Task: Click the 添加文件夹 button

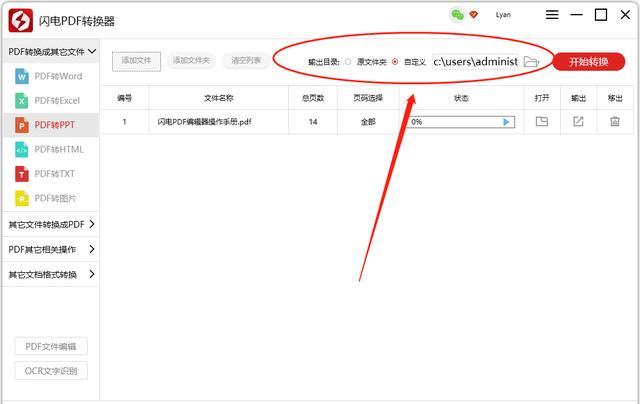Action: coord(191,60)
